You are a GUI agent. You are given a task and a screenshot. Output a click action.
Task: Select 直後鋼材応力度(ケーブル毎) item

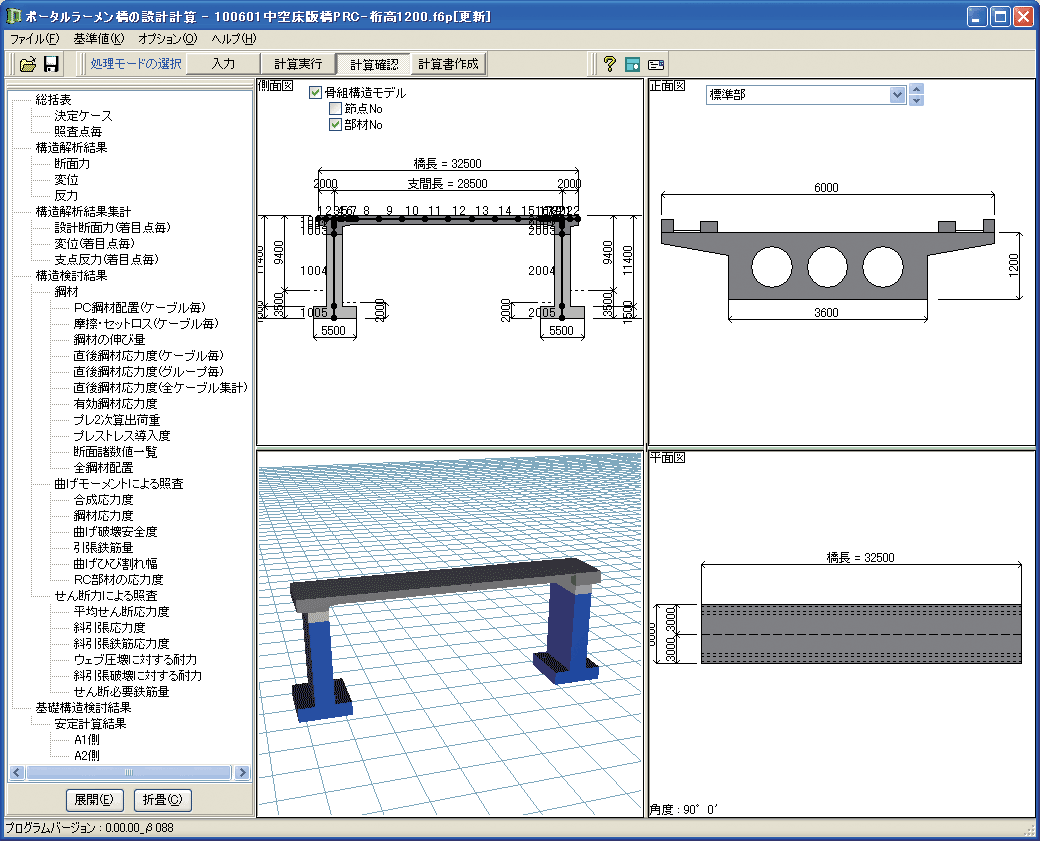[149, 356]
